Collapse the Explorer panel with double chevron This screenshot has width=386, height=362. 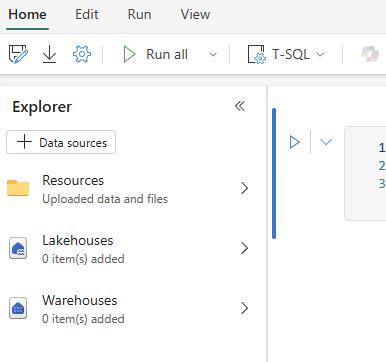coord(240,106)
